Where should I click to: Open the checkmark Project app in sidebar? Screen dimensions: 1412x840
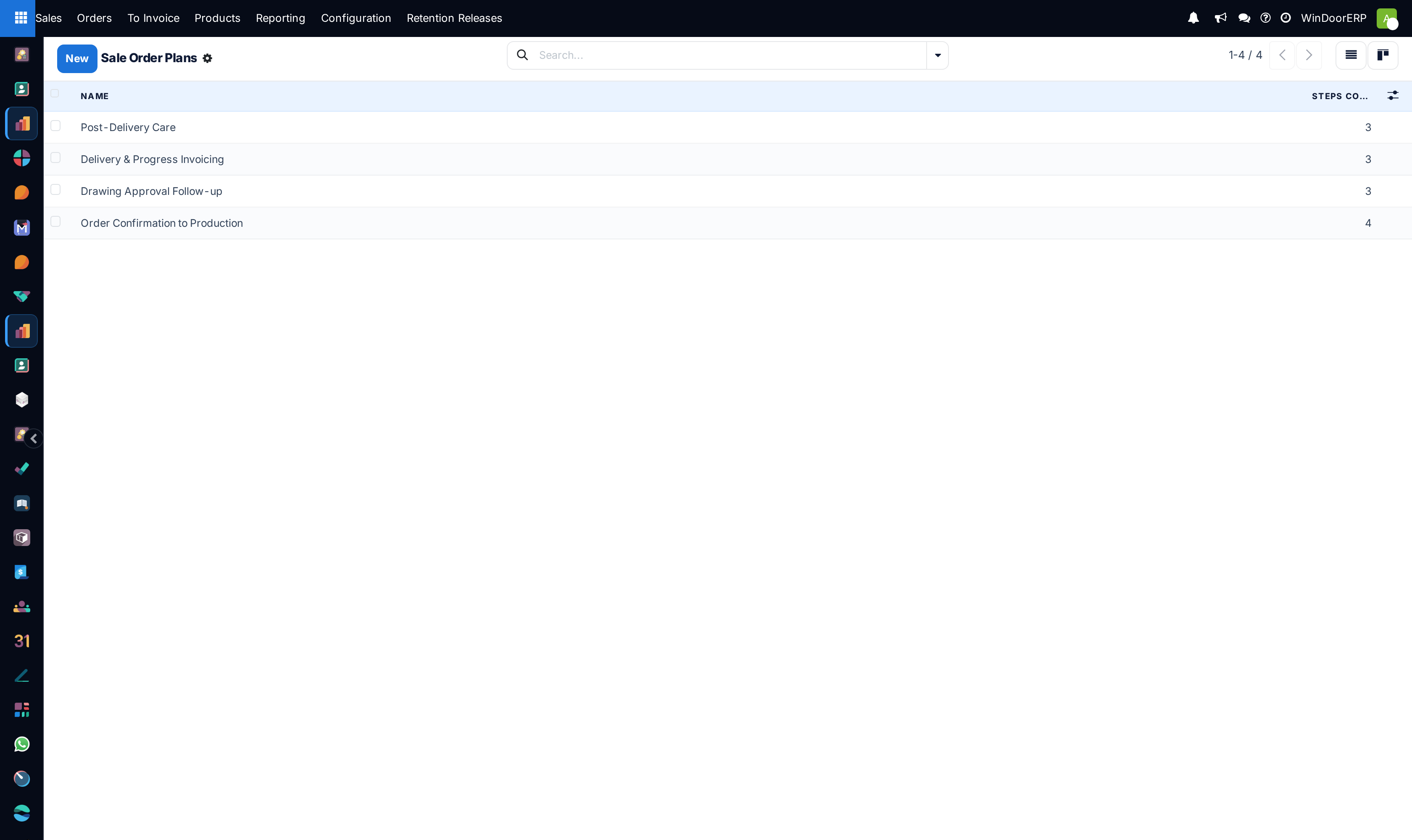[x=21, y=469]
